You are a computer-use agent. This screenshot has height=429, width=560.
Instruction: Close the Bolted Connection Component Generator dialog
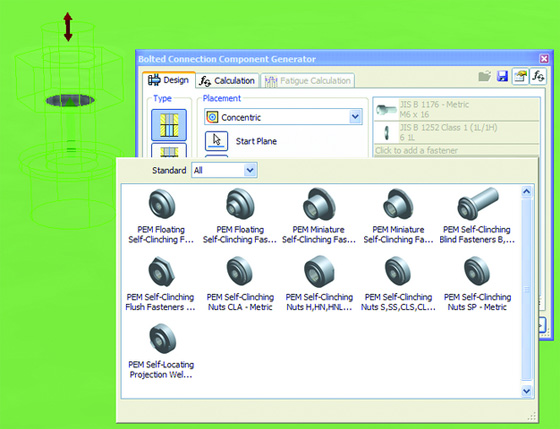coord(544,59)
